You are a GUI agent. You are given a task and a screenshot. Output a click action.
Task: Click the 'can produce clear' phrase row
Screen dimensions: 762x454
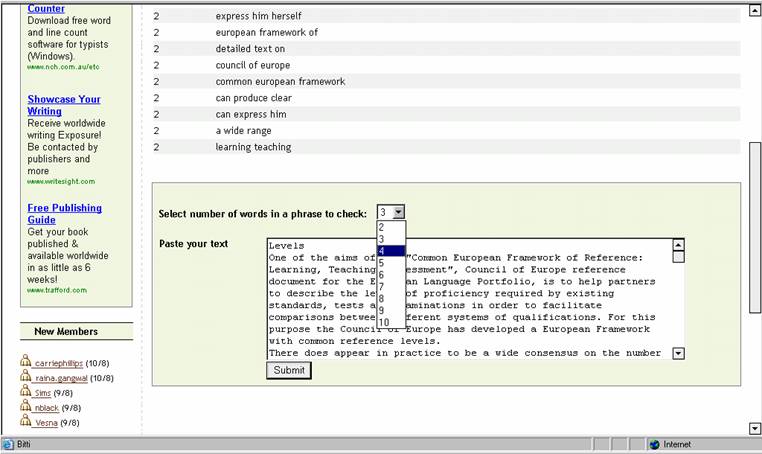click(446, 98)
